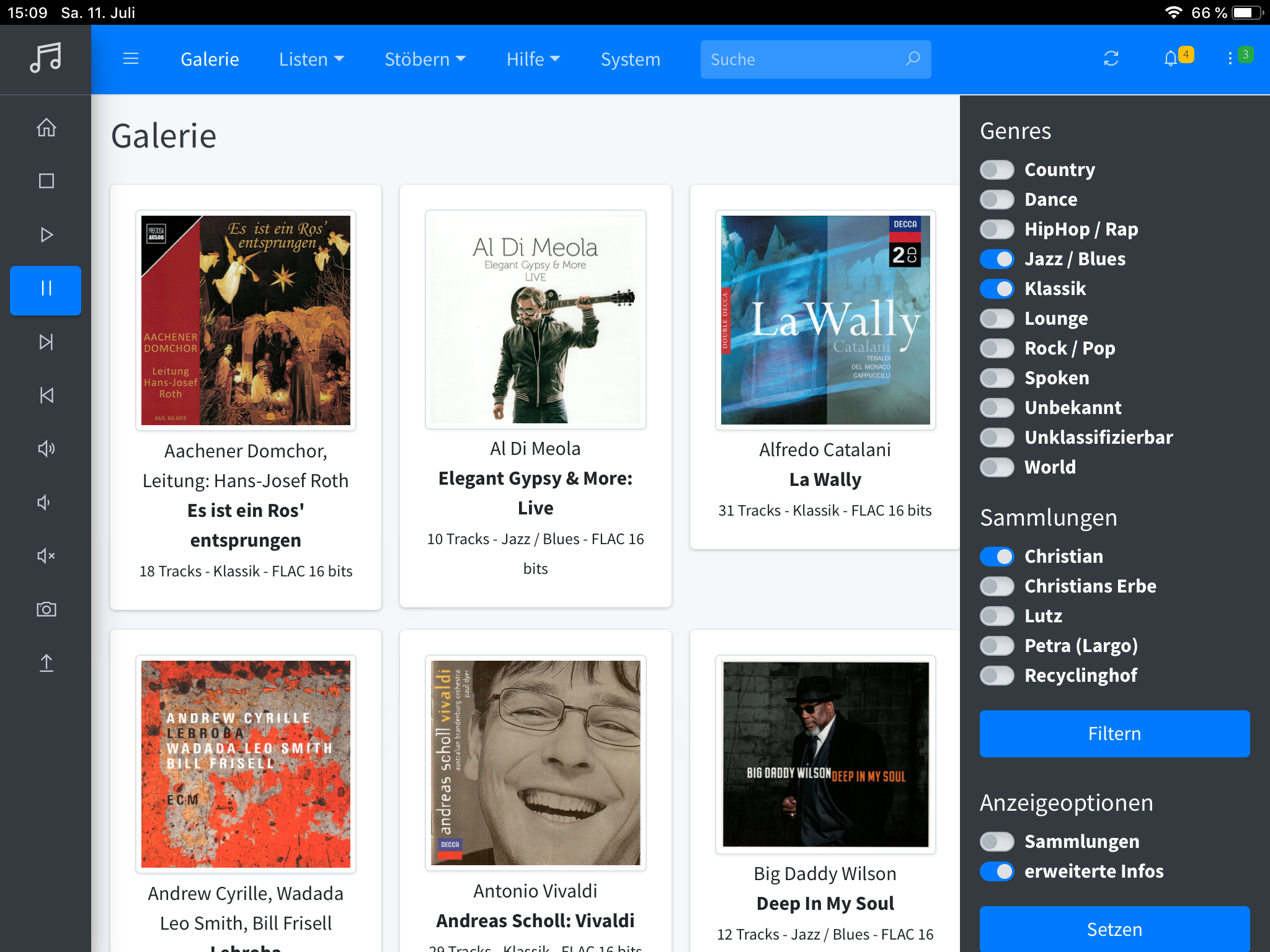Pause playback using the highlighted pause button
Screen dimensions: 1270x952
tap(46, 290)
